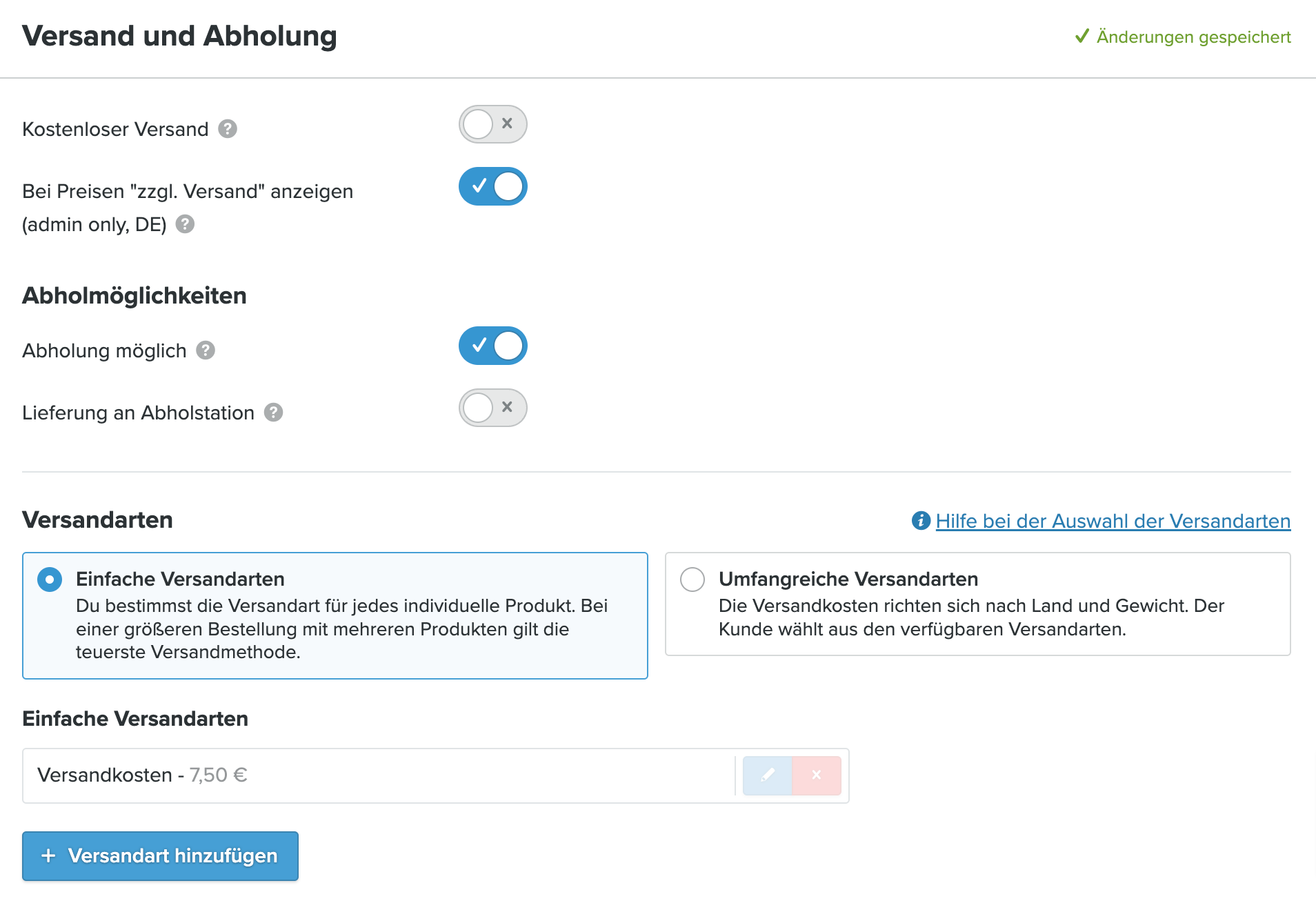
Task: Open help icon for Lieferung an Abholstation
Action: pyautogui.click(x=274, y=413)
